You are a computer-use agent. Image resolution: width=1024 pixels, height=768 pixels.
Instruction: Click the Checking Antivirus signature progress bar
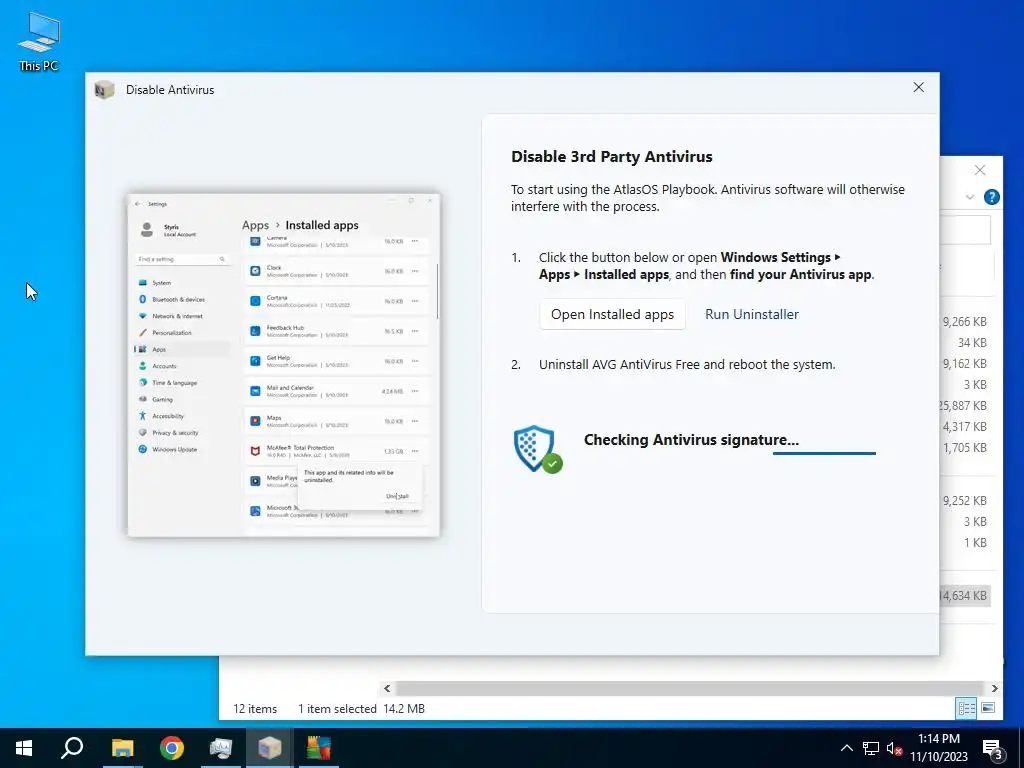coord(824,453)
